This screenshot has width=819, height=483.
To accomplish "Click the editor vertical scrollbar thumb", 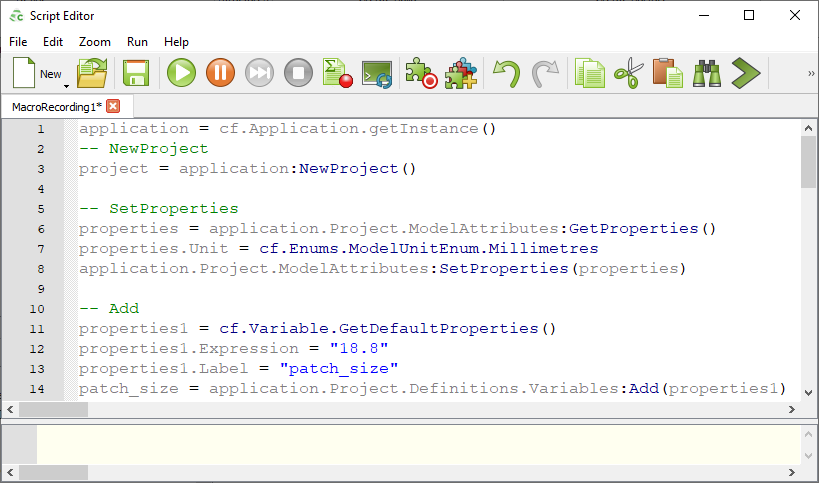I will [x=808, y=162].
